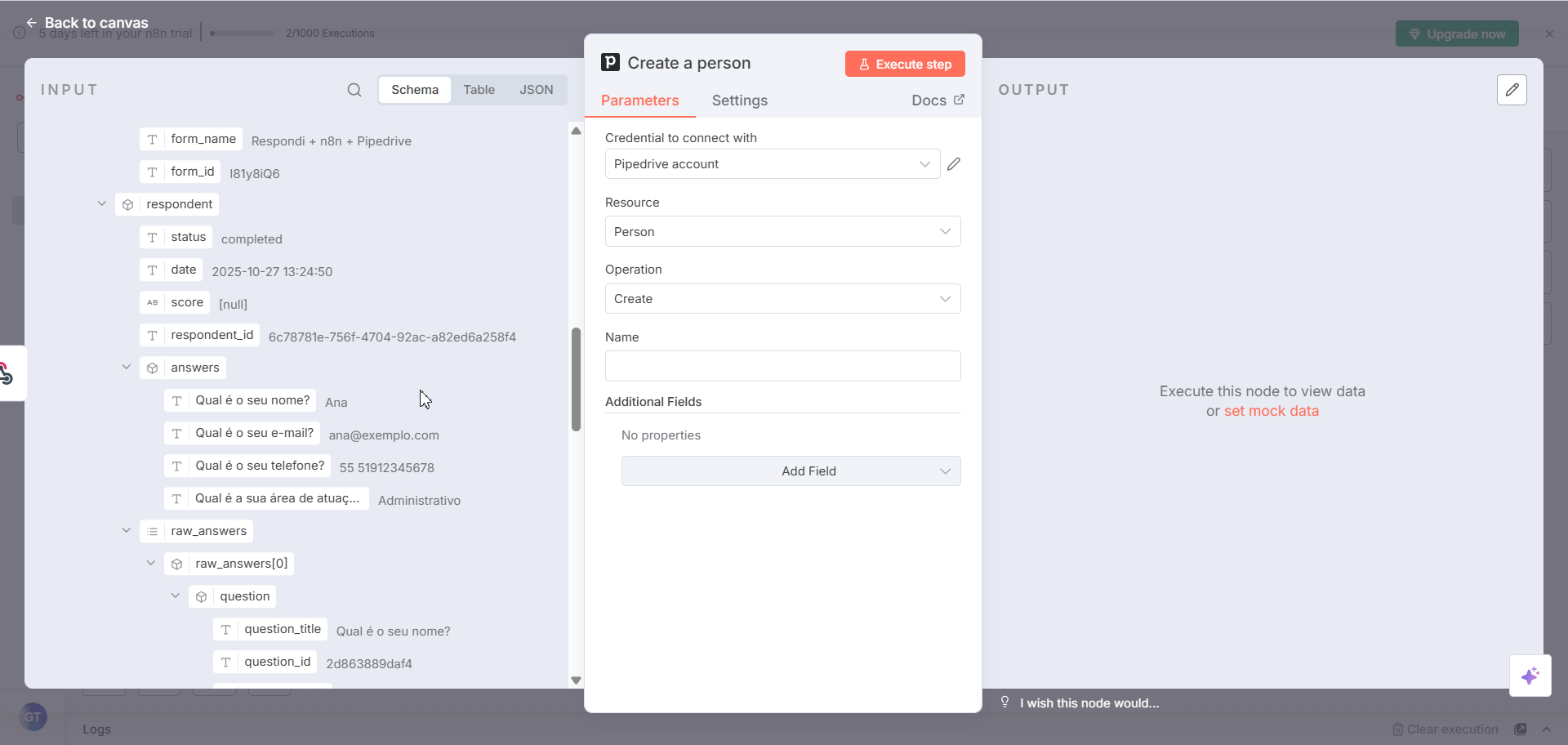Select the date schema field
The height and width of the screenshot is (745, 1568).
click(x=171, y=270)
